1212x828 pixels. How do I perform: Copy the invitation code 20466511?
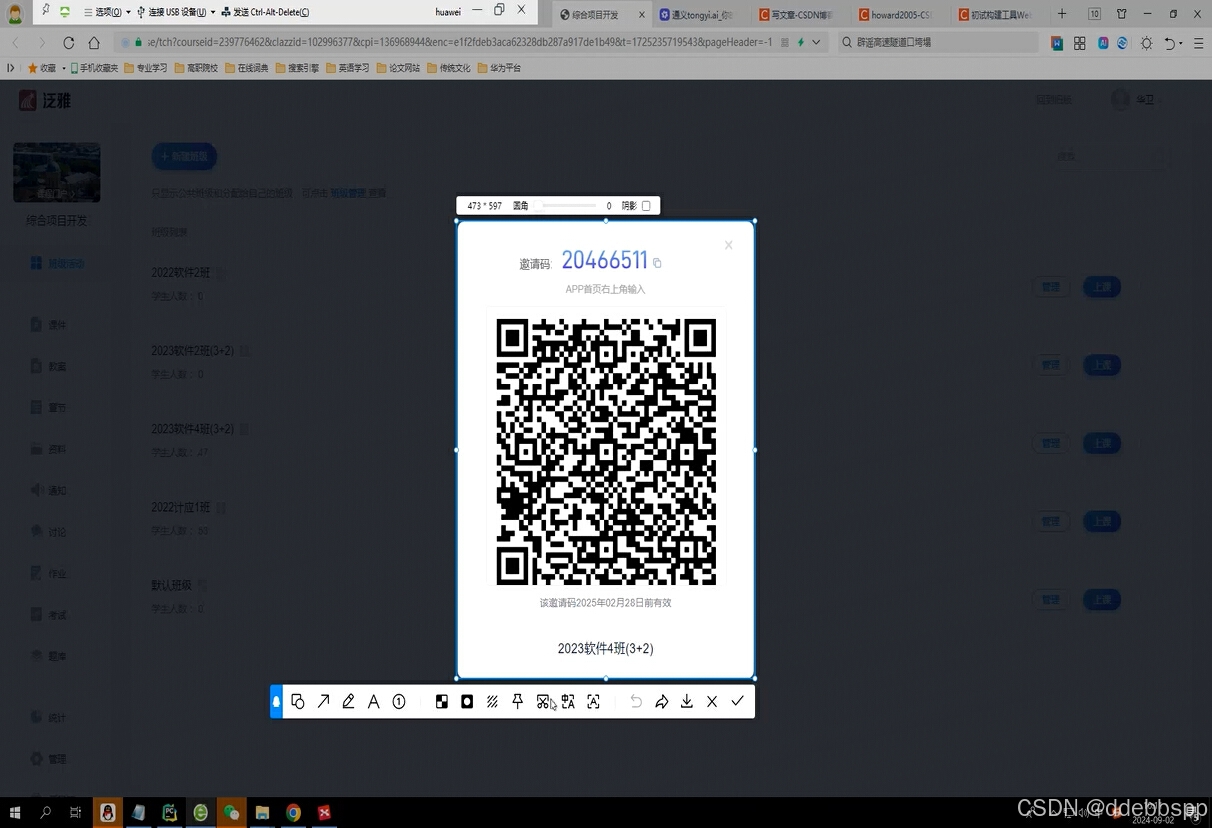(657, 263)
